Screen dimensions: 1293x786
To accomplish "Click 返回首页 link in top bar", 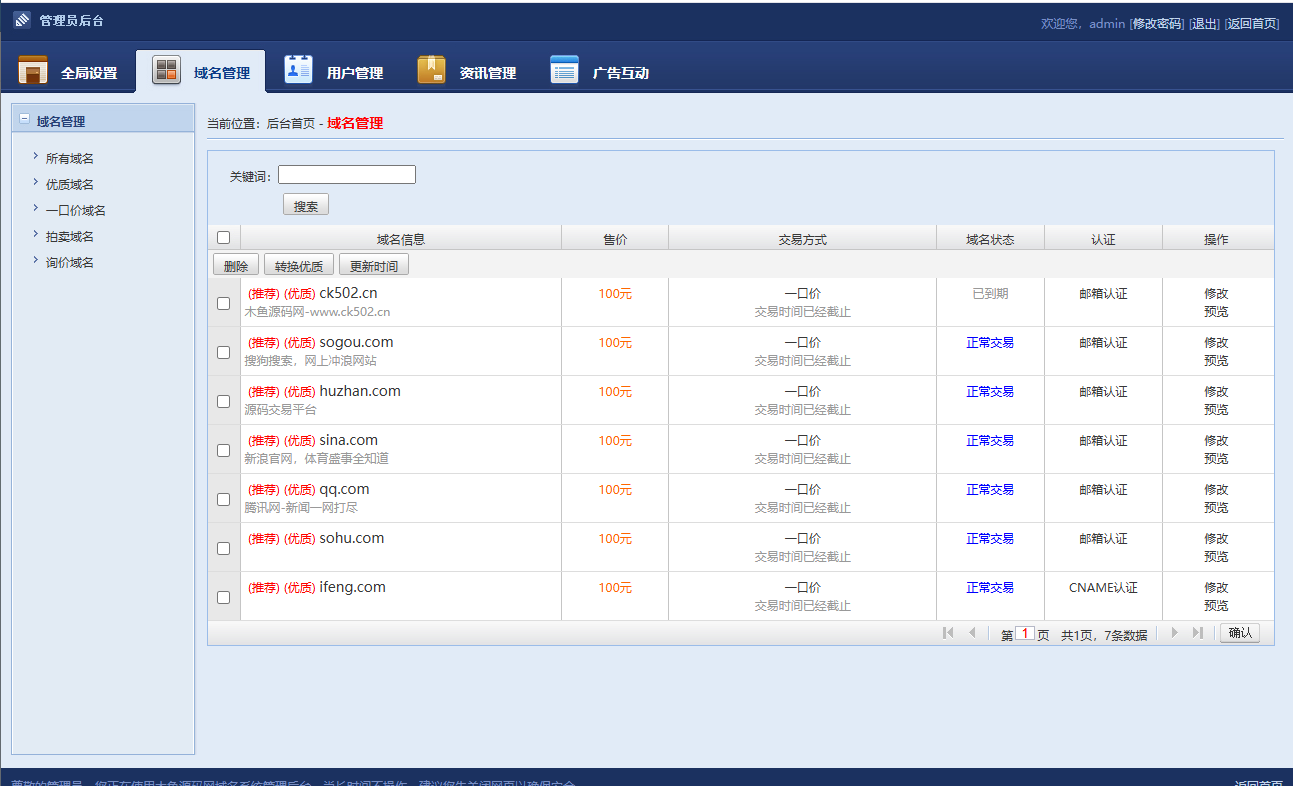I will (1252, 24).
